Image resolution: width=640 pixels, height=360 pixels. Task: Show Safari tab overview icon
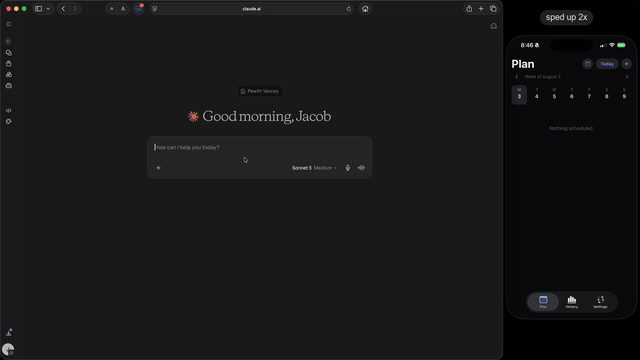pos(493,9)
